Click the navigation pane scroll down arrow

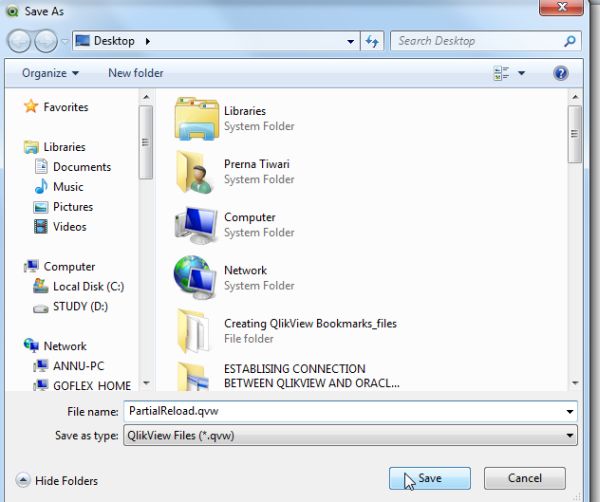coord(146,383)
